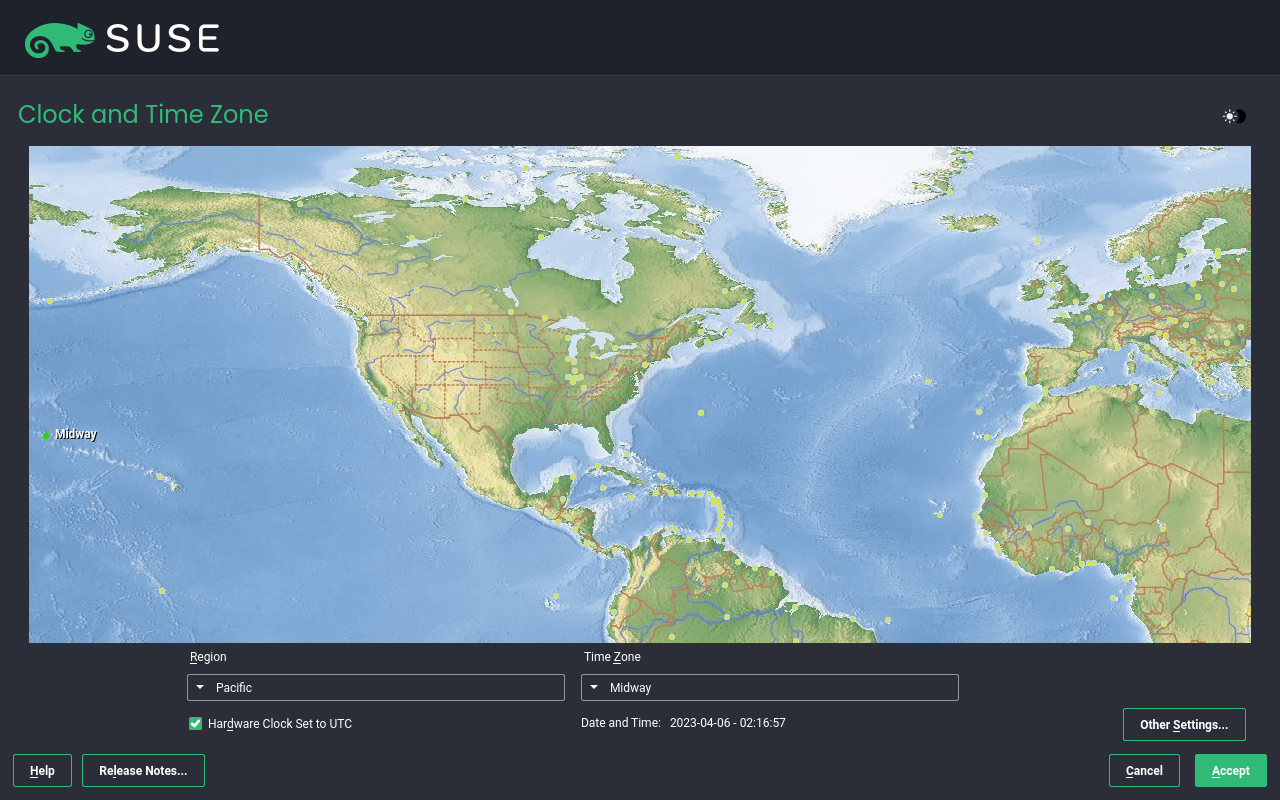Viewport: 1280px width, 800px height.
Task: Click the Midway label on the map
Action: click(76, 434)
